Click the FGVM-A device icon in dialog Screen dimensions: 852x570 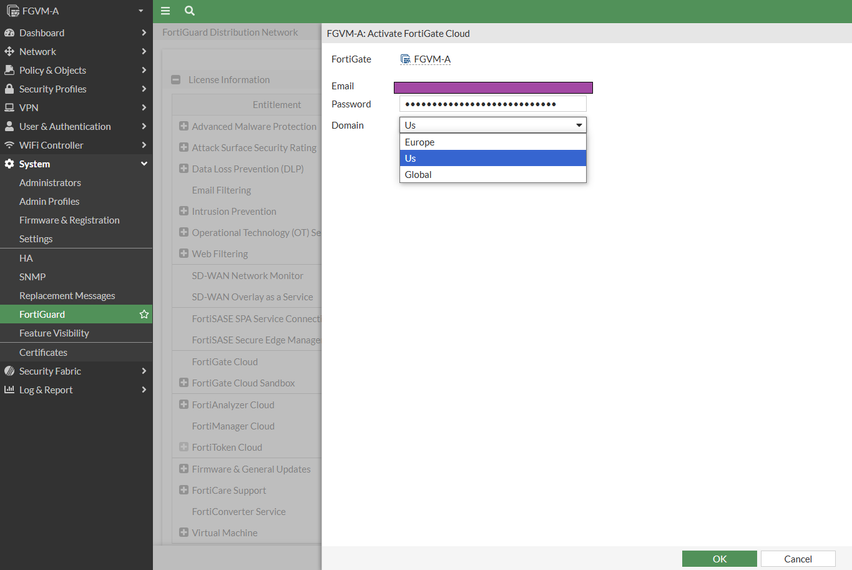point(405,59)
